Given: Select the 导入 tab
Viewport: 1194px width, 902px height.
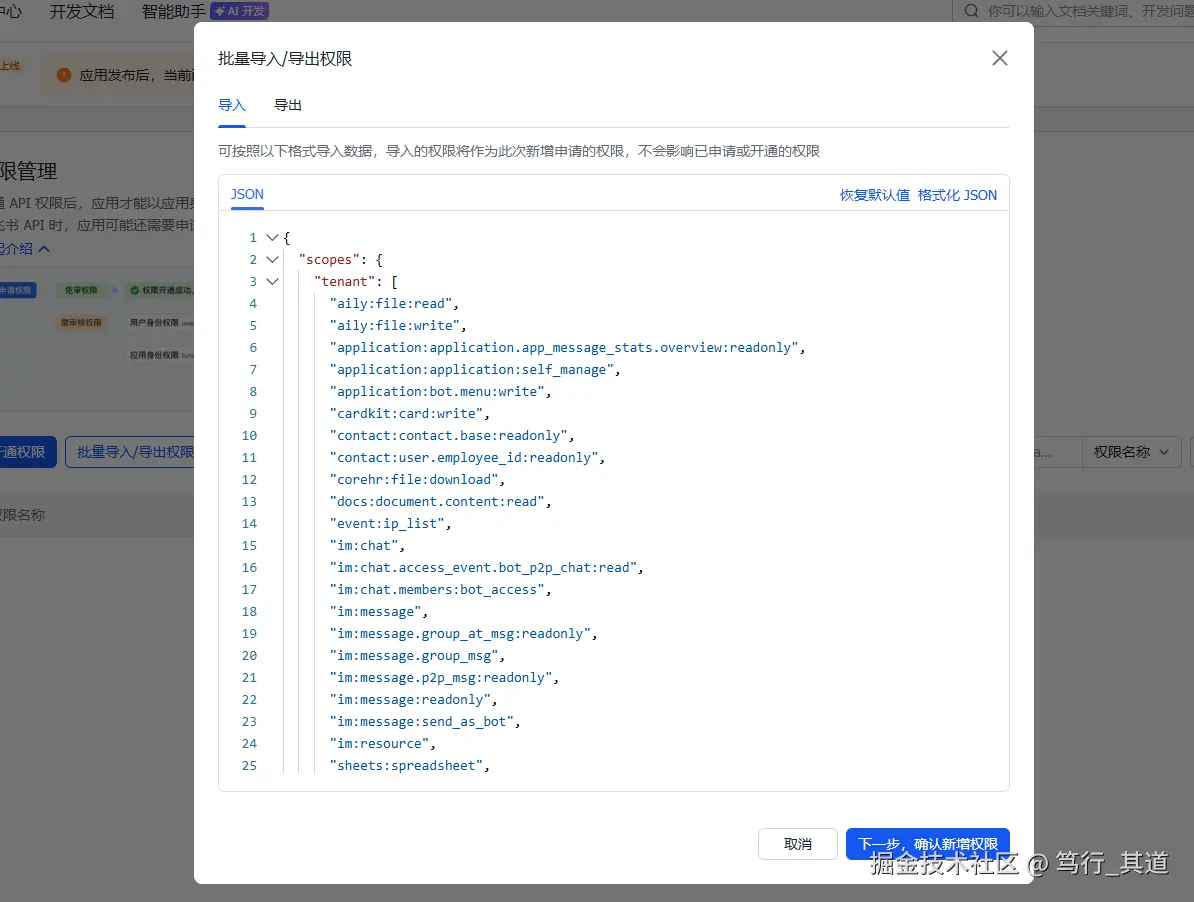Looking at the screenshot, I should coord(231,104).
